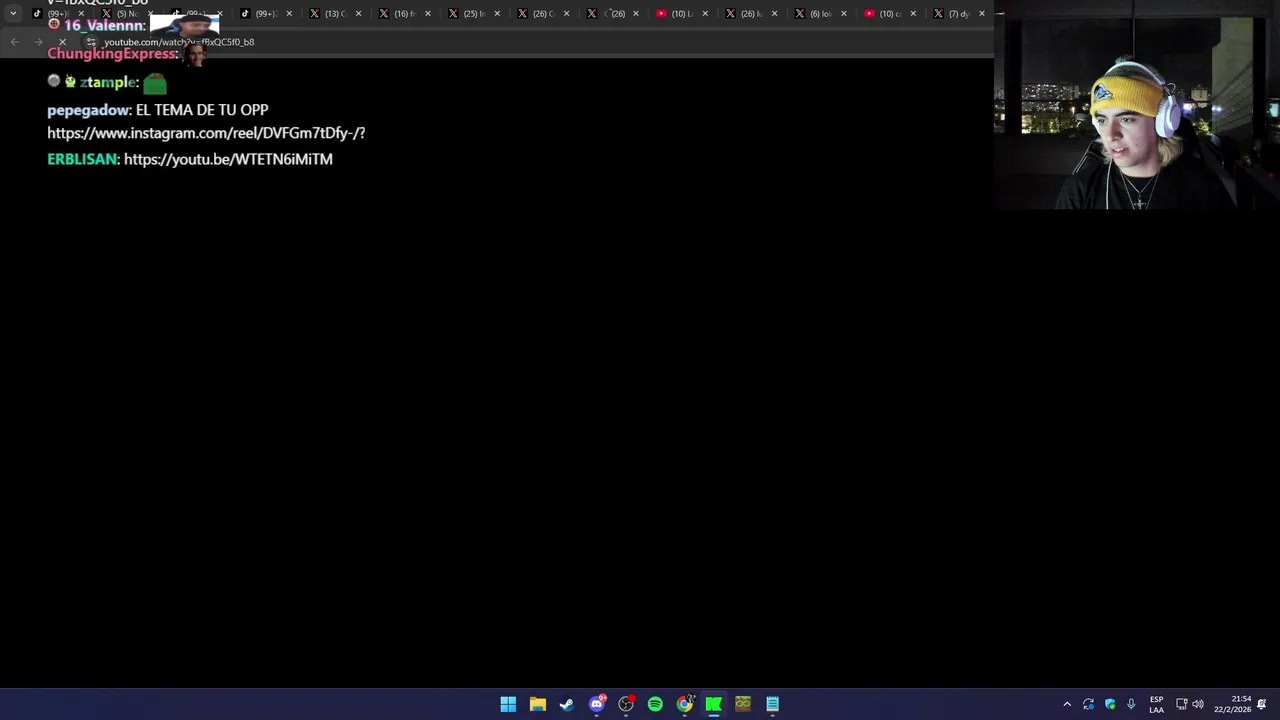Click the username ChungkingExpress in chat
This screenshot has height=720, width=1280.
click(111, 54)
